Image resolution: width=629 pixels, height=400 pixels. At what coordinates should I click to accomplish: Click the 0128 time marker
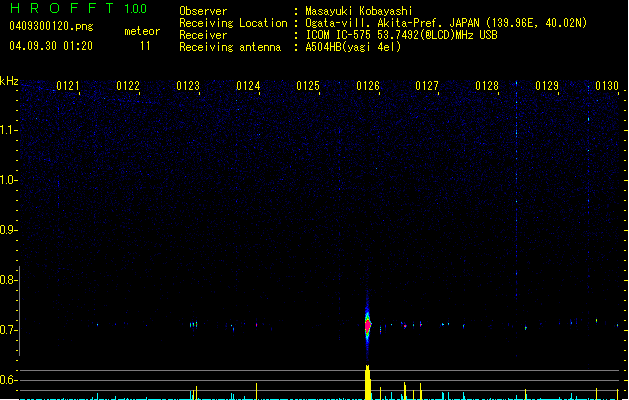(x=487, y=86)
